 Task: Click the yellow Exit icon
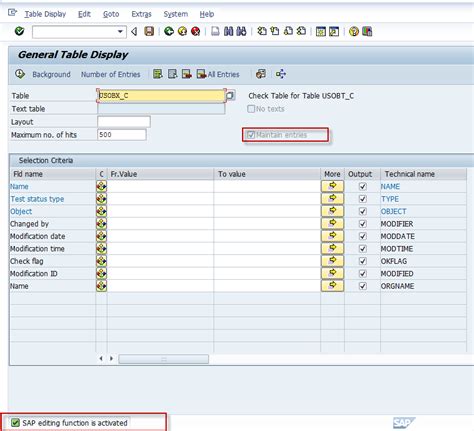coord(182,31)
